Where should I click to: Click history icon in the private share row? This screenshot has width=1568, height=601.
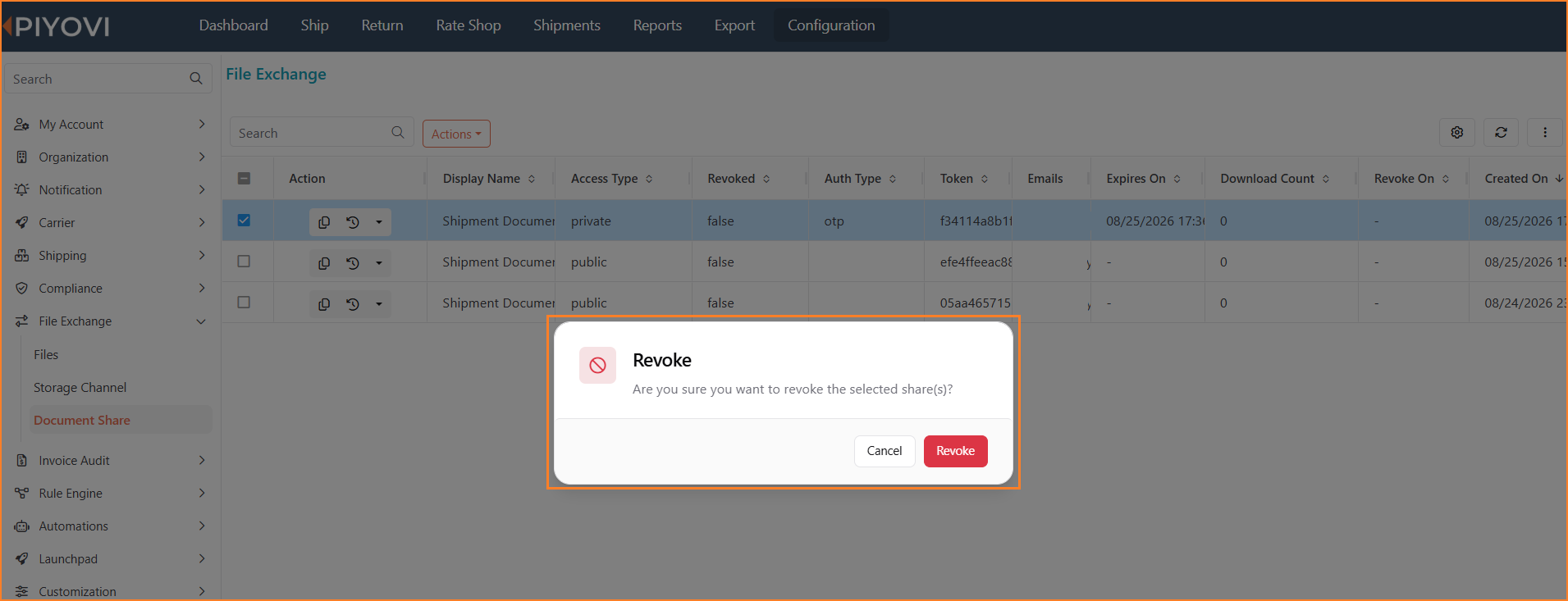click(353, 222)
